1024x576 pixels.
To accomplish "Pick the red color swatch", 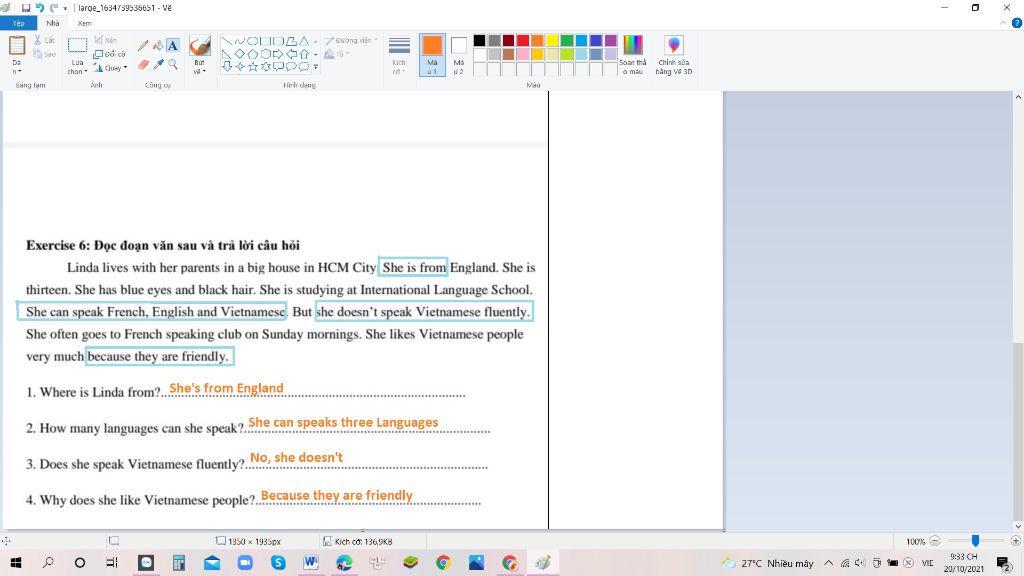I will [523, 40].
